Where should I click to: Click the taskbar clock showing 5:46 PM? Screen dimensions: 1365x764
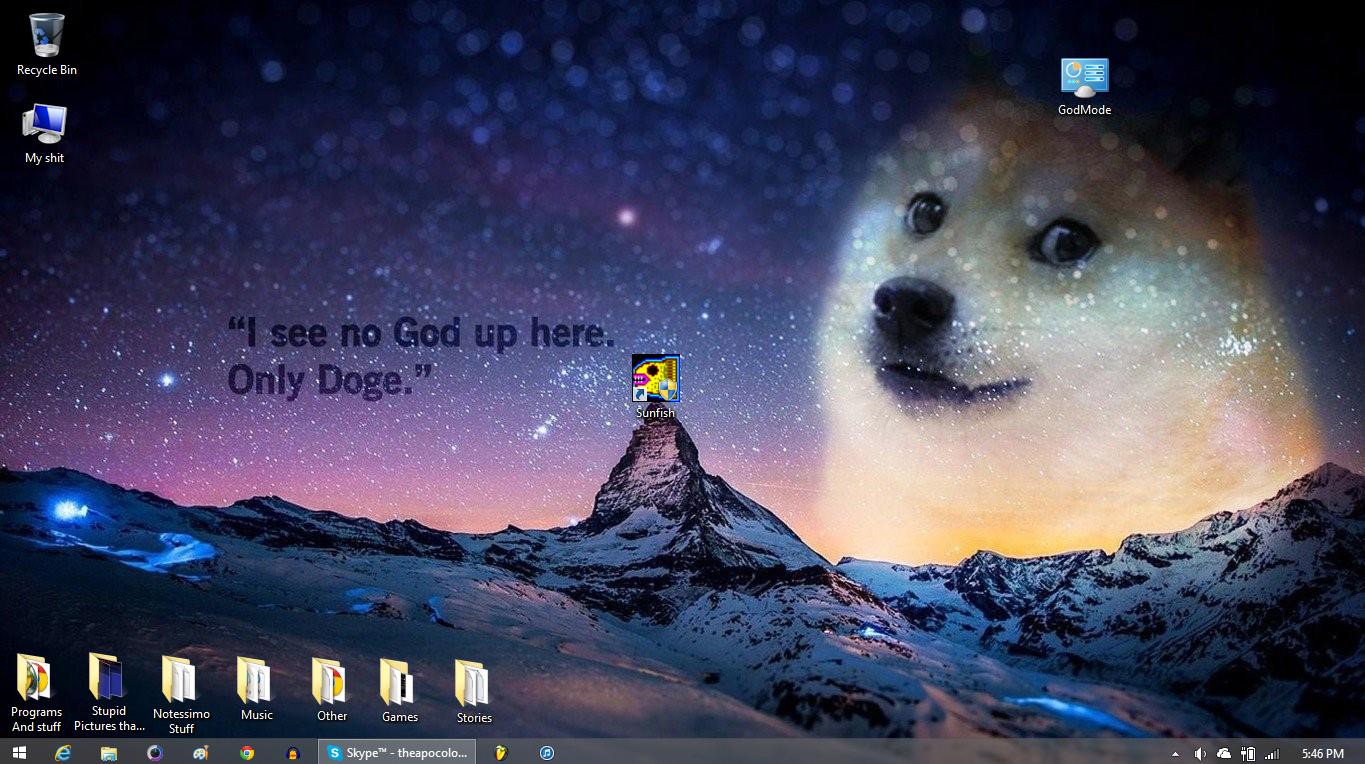(1322, 753)
